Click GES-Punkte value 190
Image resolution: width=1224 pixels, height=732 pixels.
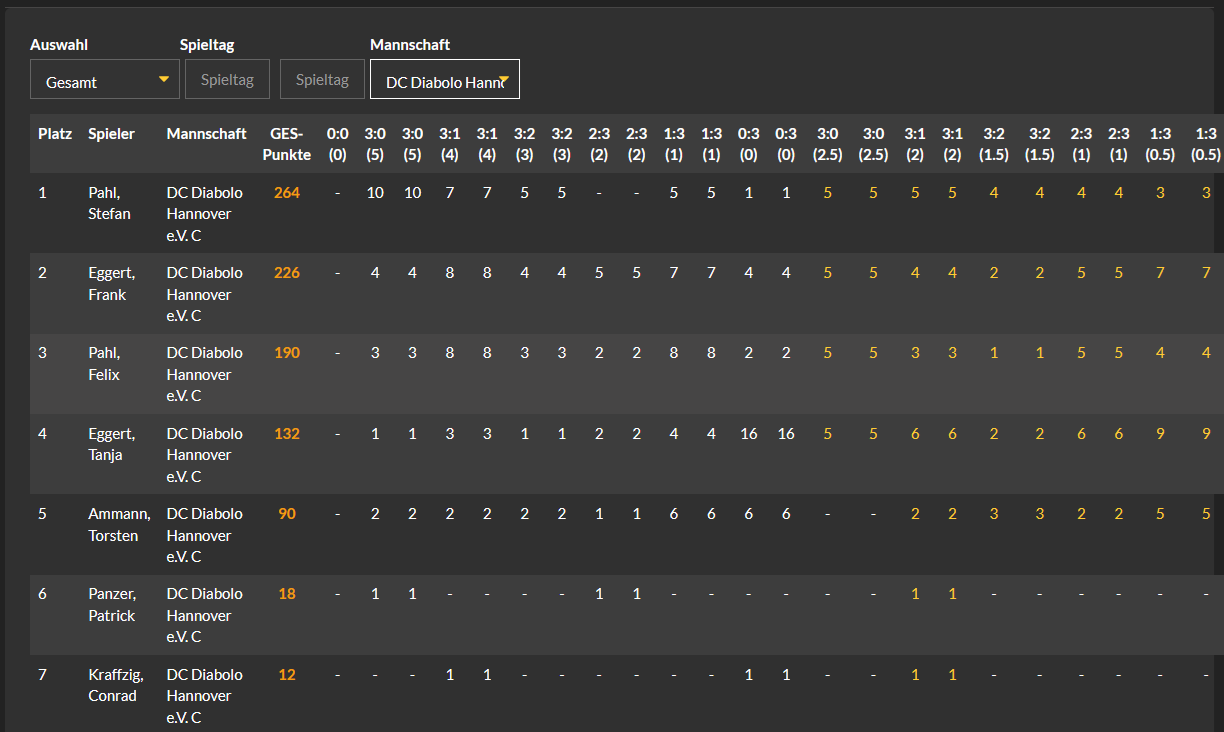pyautogui.click(x=287, y=353)
